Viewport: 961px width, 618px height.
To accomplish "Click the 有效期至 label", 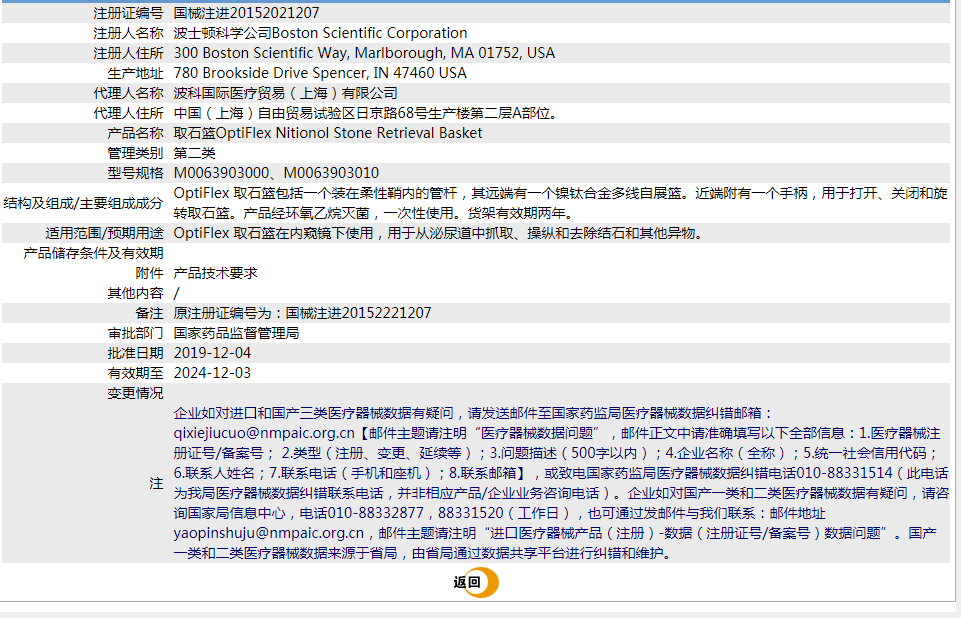I will pyautogui.click(x=135, y=373).
